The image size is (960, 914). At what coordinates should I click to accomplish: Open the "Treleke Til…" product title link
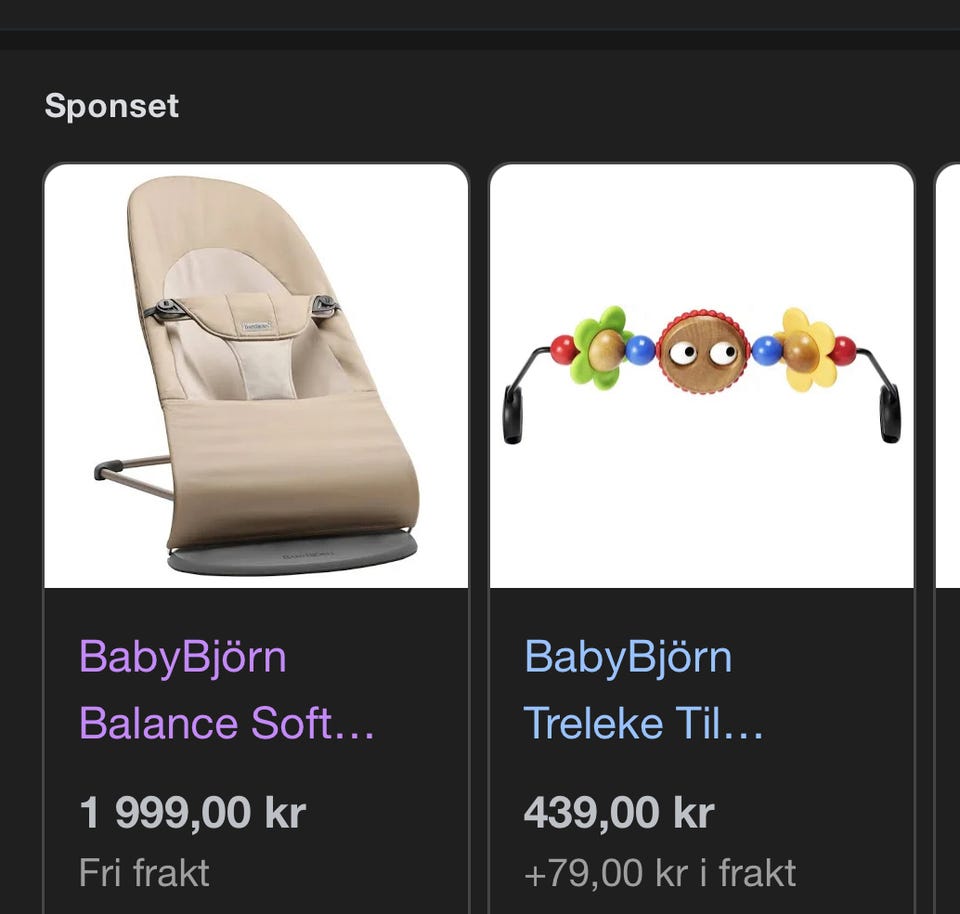(x=643, y=723)
